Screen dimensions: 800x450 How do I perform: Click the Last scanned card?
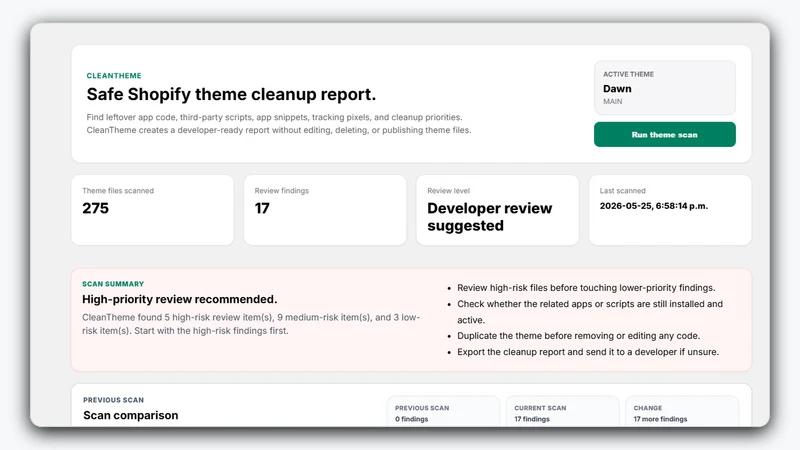(670, 210)
